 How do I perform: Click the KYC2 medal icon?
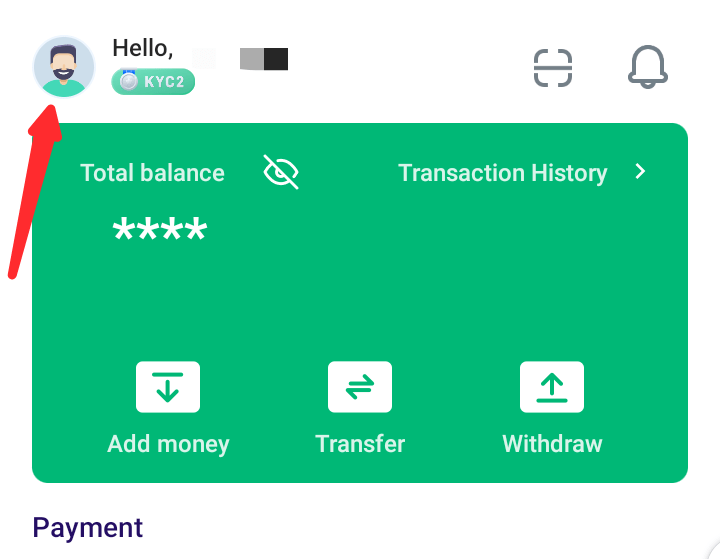point(129,81)
